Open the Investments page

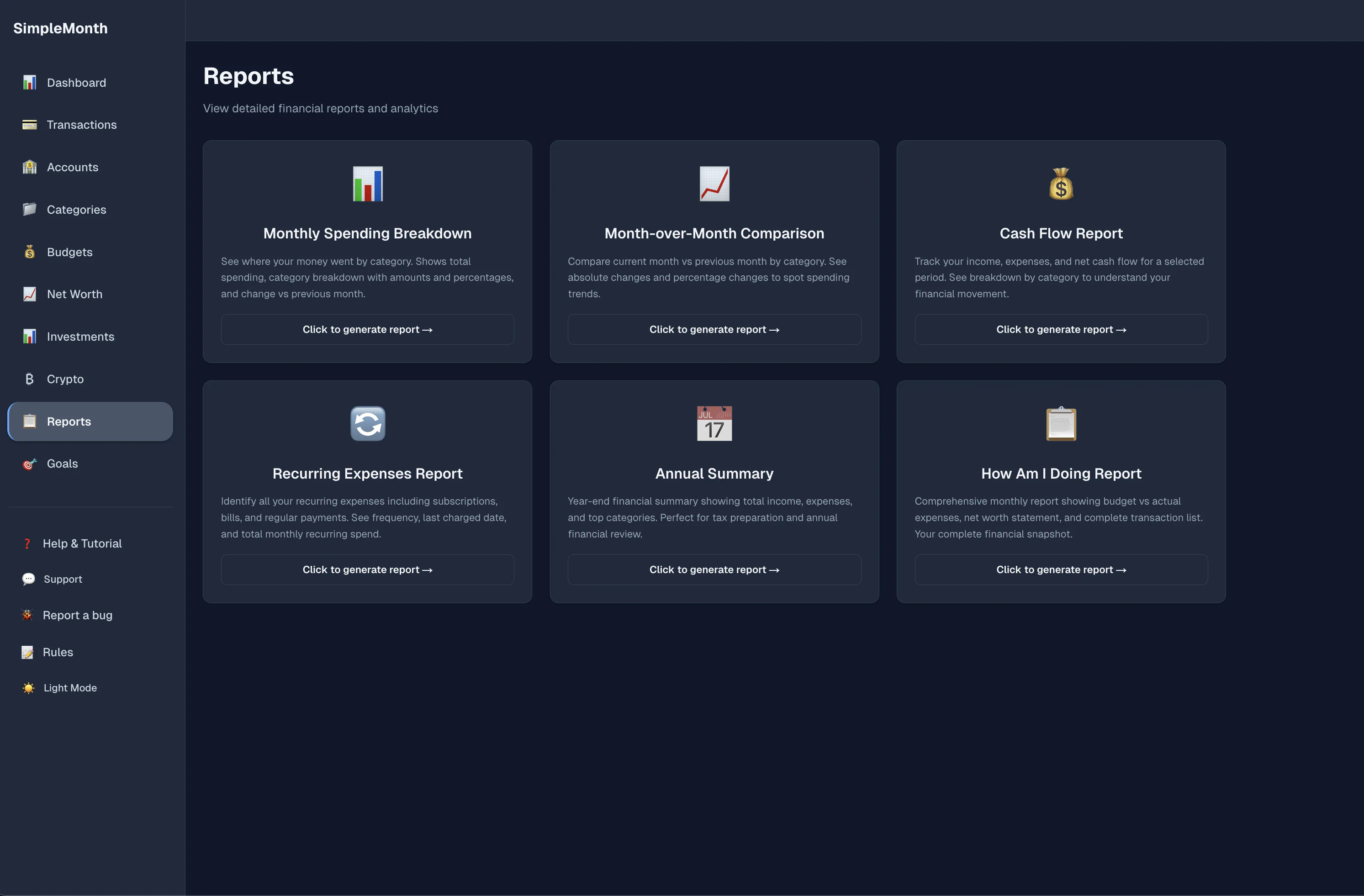[80, 336]
